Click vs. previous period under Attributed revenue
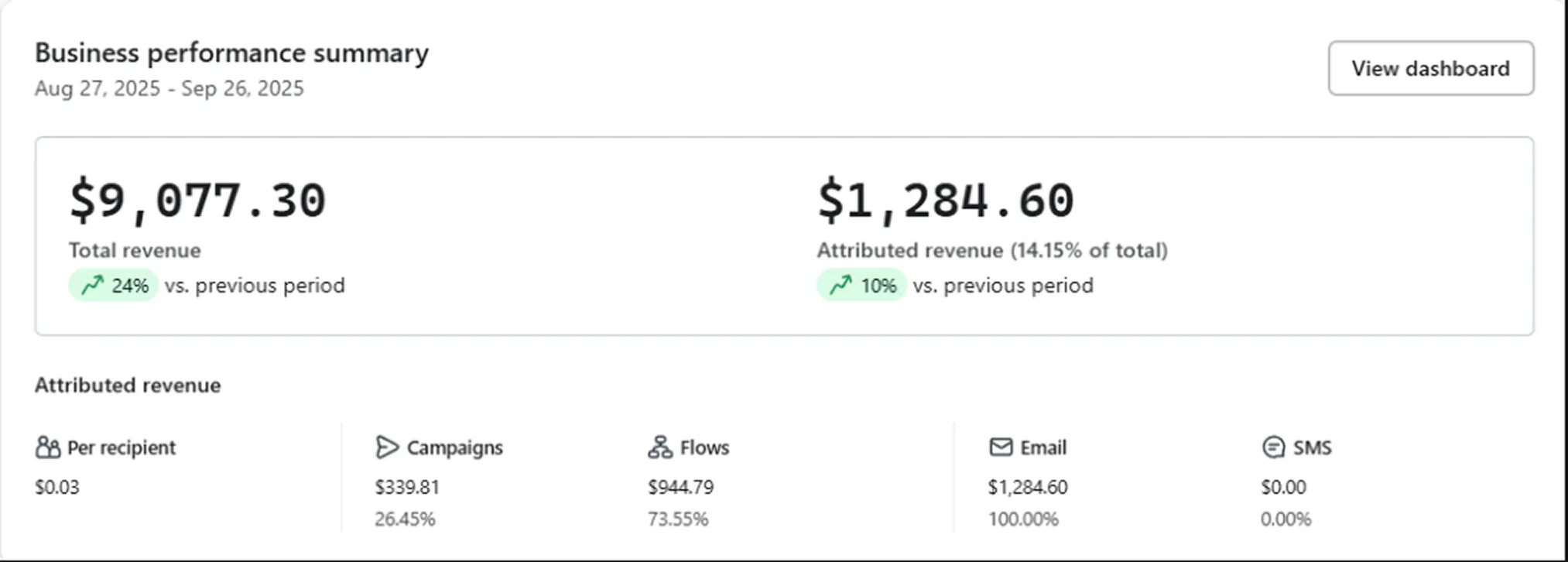Viewport: 1568px width, 562px height. [1003, 286]
